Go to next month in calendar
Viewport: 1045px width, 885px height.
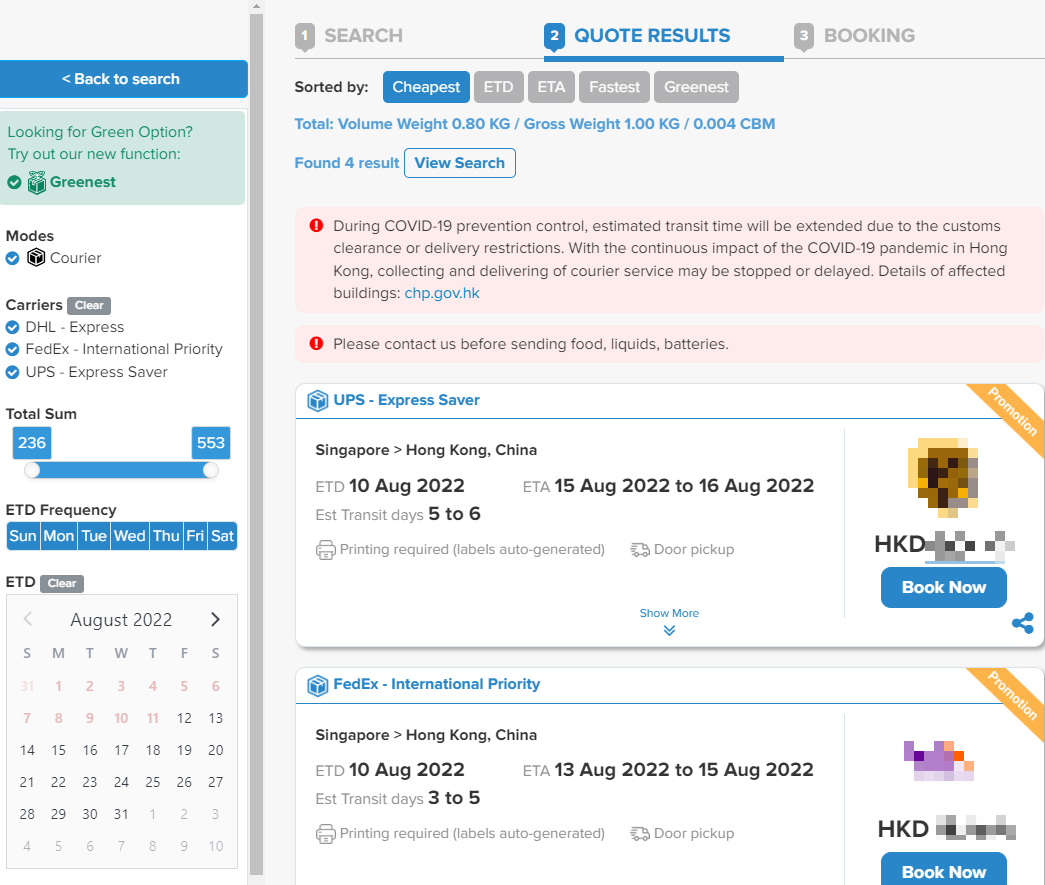point(215,619)
